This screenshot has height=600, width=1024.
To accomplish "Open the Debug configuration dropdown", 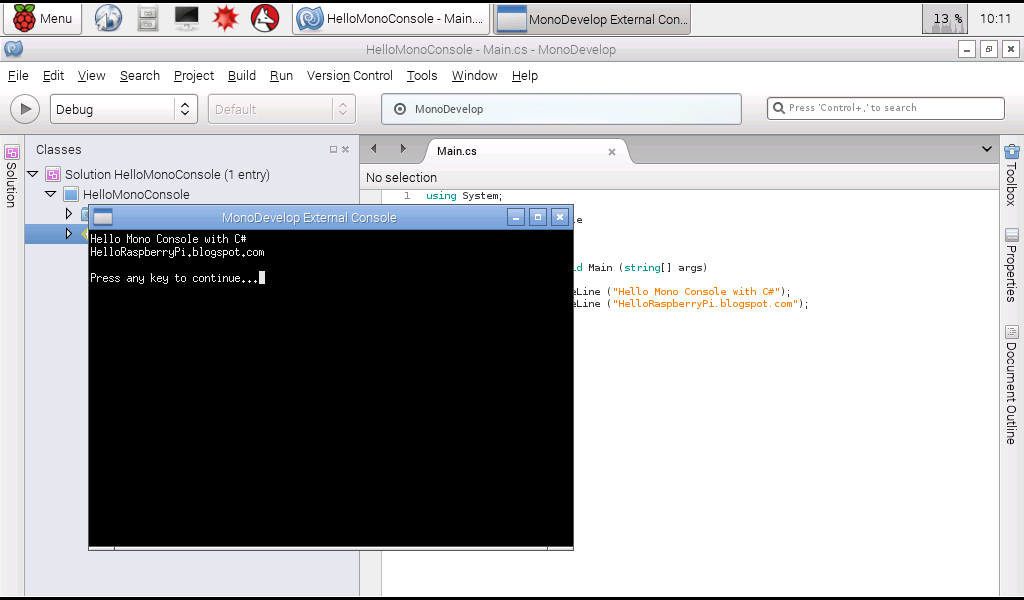I will (x=124, y=109).
